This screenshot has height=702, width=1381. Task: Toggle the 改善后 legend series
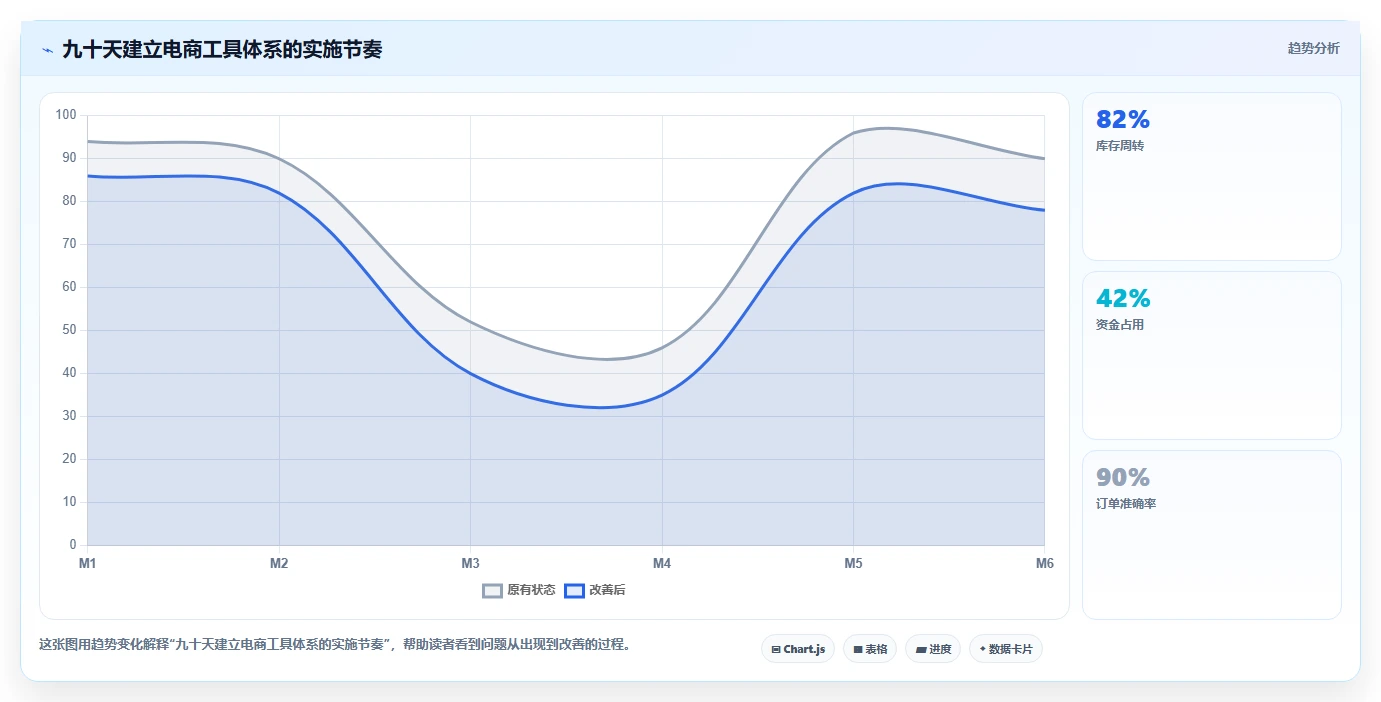[595, 590]
